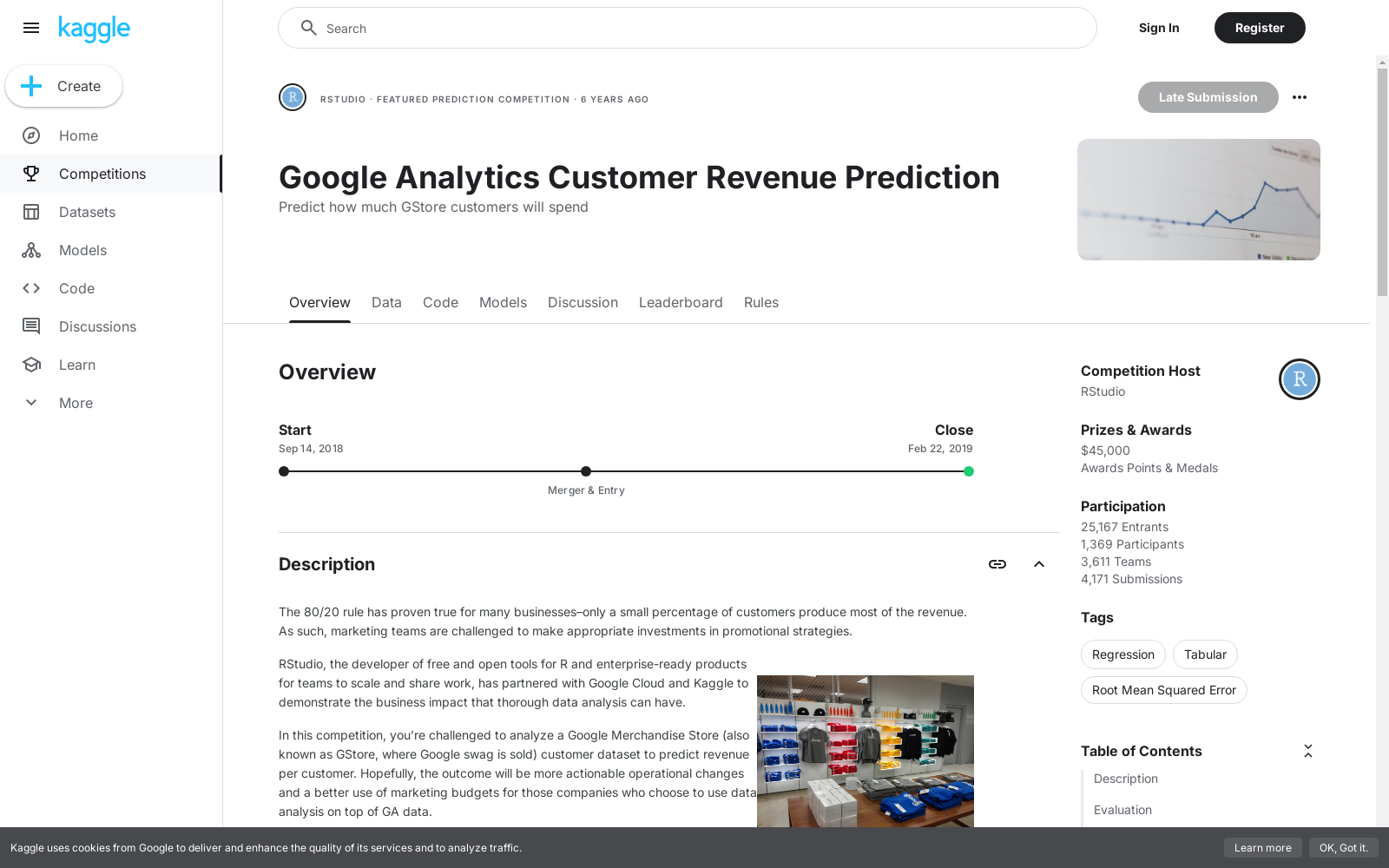This screenshot has width=1389, height=868.
Task: Click the plus icon on Create
Action: [31, 86]
